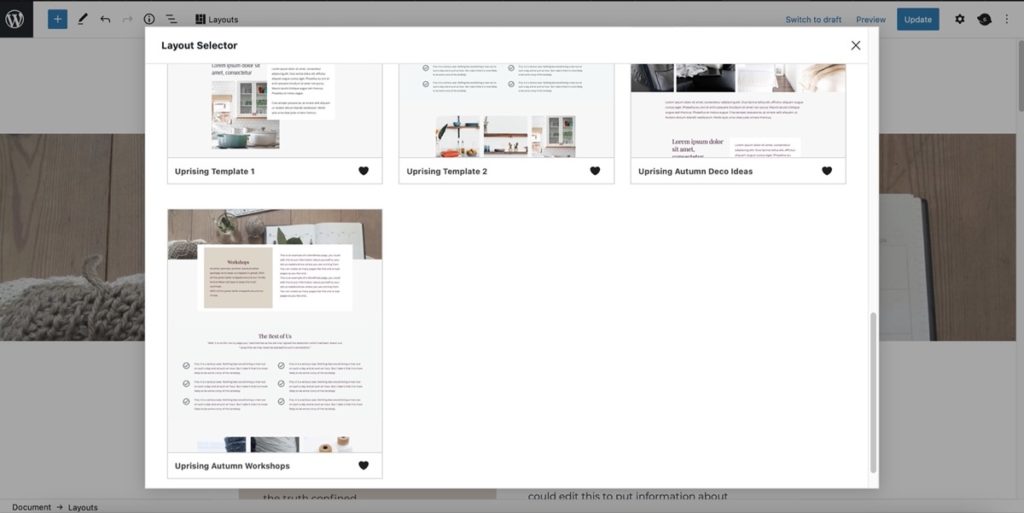This screenshot has height=513, width=1024.
Task: Click the Preview button
Action: pyautogui.click(x=871, y=20)
